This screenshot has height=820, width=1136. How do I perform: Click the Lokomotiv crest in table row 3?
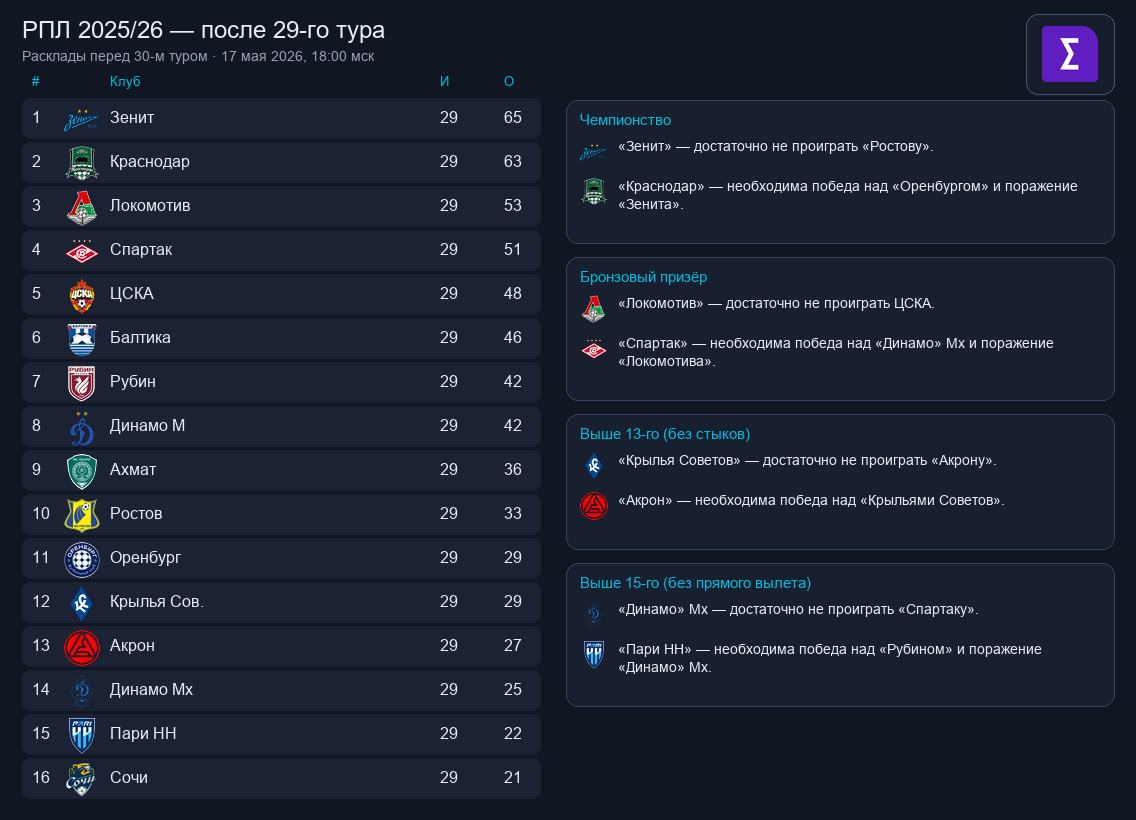(x=81, y=206)
